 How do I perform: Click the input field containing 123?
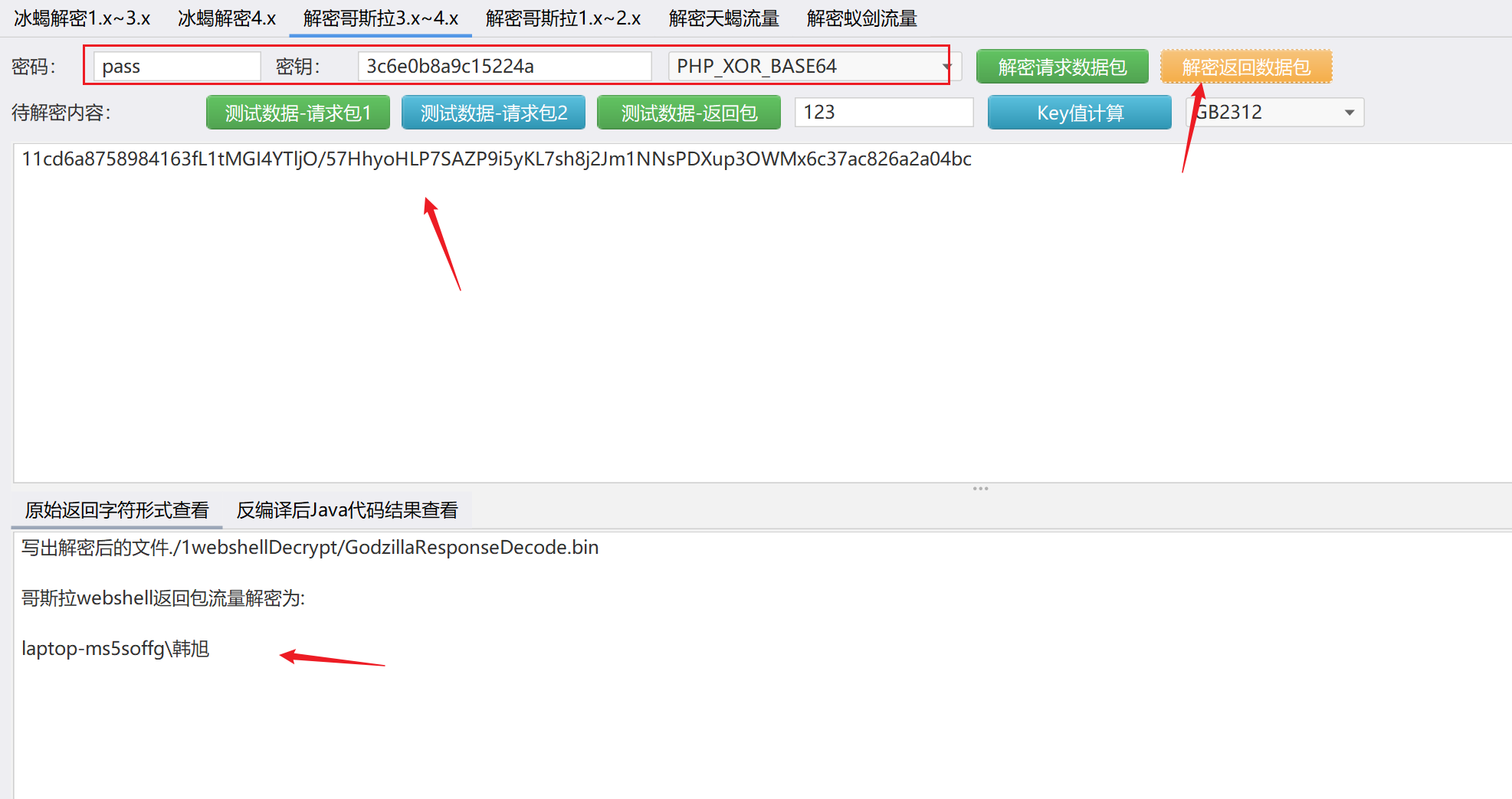(x=884, y=113)
